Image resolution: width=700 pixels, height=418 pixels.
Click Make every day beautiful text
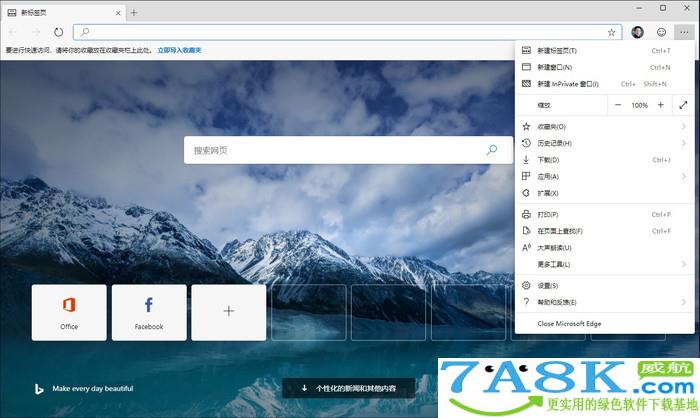click(x=93, y=389)
